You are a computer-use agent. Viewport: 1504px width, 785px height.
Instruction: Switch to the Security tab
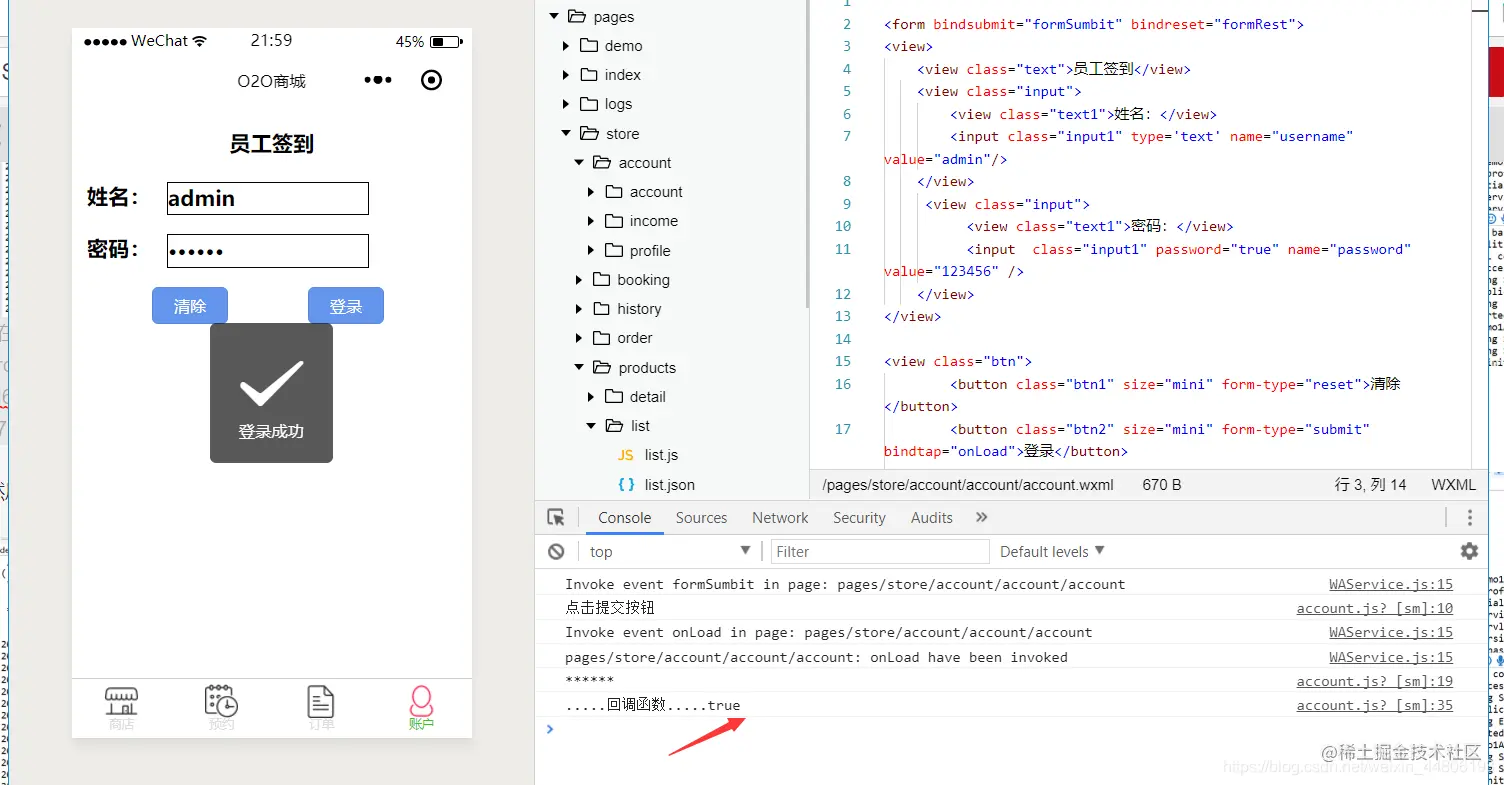coord(859,517)
